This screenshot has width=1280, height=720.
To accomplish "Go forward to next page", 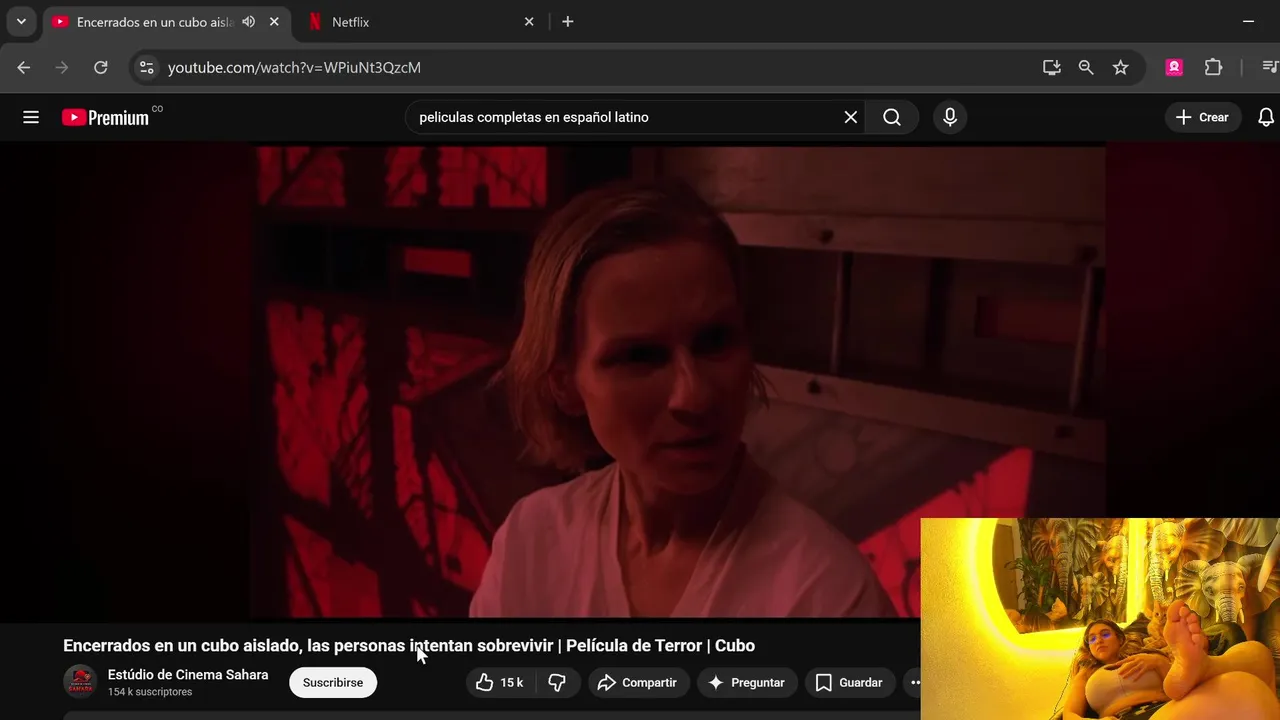I will (x=62, y=68).
